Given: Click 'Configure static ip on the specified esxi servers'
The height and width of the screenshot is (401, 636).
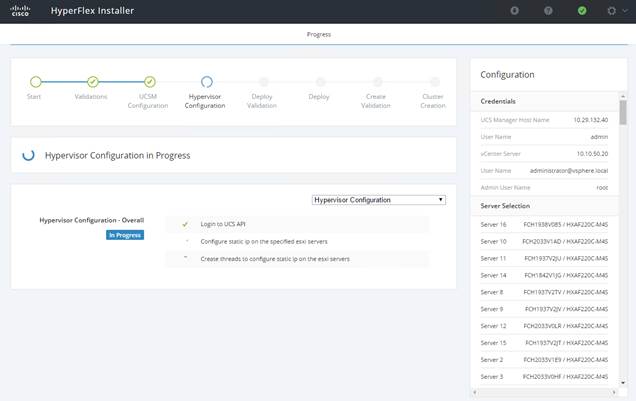Looking at the screenshot, I should tap(264, 242).
